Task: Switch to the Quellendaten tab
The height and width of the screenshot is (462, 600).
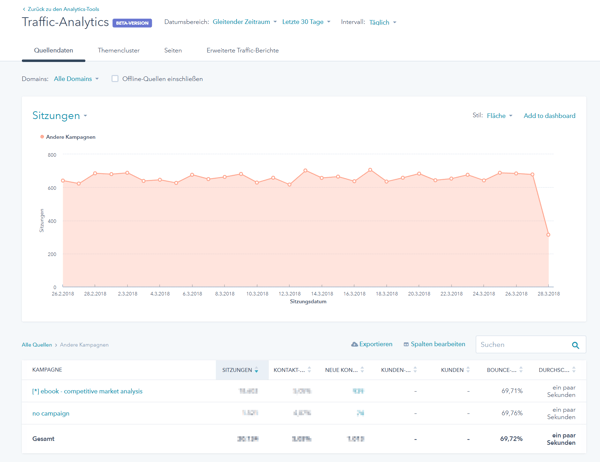Action: pos(54,50)
